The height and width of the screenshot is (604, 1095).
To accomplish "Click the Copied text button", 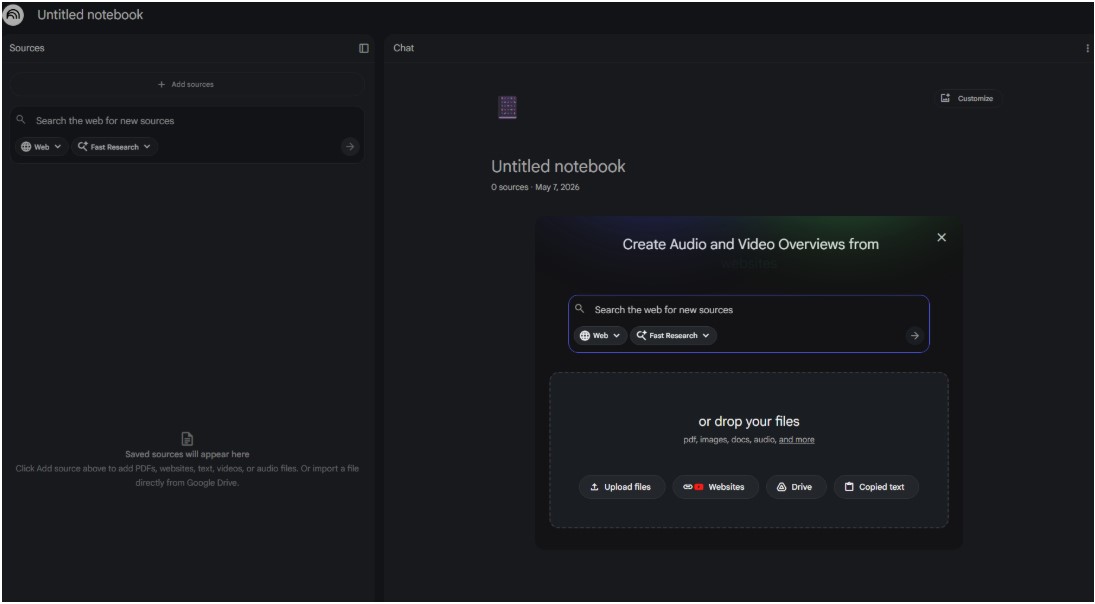I will 876,487.
